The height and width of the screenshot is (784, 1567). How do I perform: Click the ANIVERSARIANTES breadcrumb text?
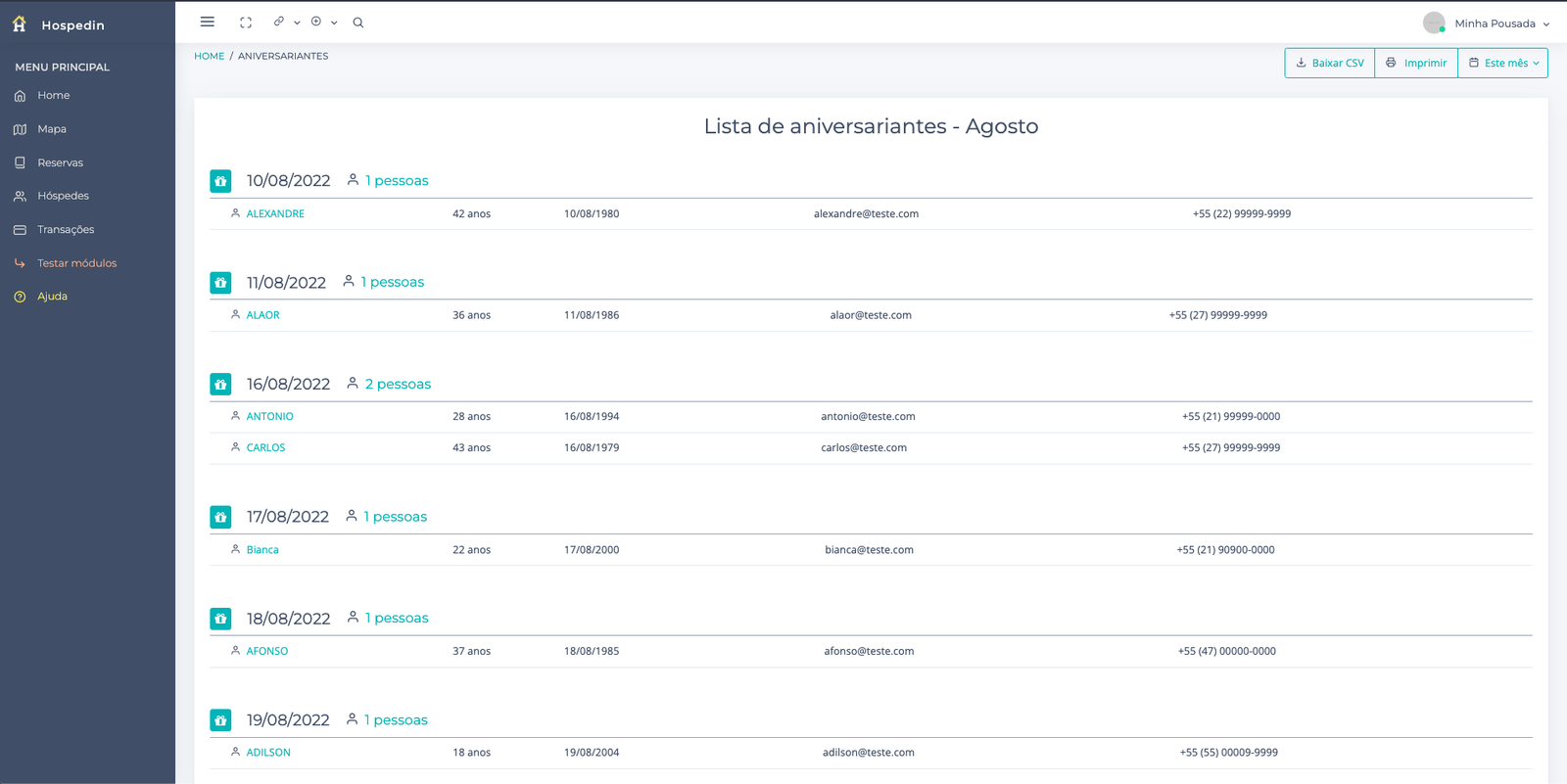coord(283,56)
